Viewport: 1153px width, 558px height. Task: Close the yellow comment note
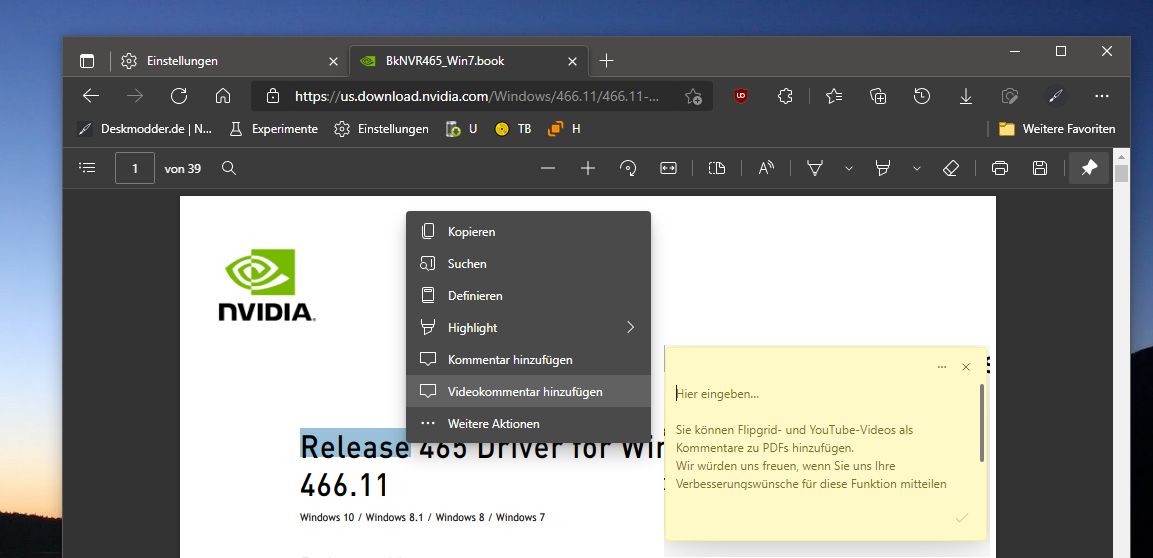[x=966, y=367]
